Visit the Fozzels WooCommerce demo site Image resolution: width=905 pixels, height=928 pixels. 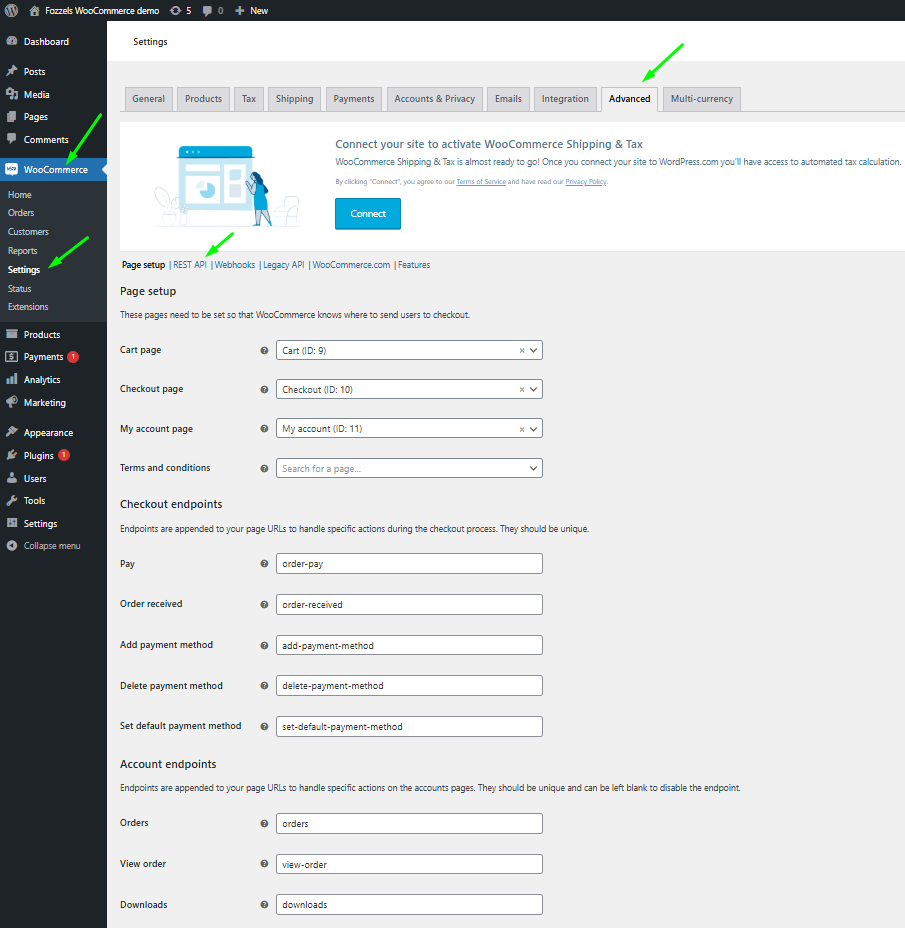tap(94, 11)
